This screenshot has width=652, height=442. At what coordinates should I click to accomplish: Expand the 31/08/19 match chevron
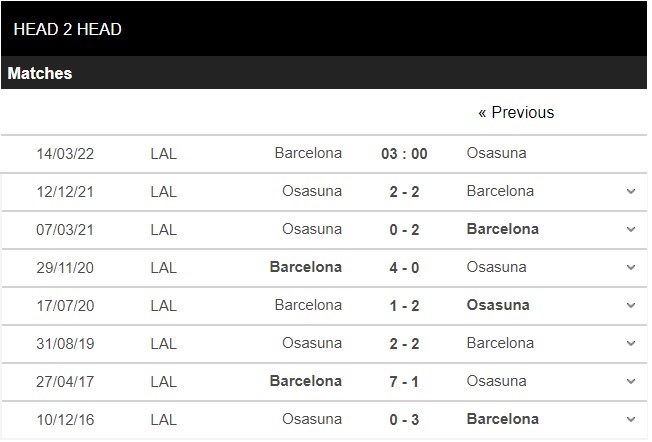[630, 343]
